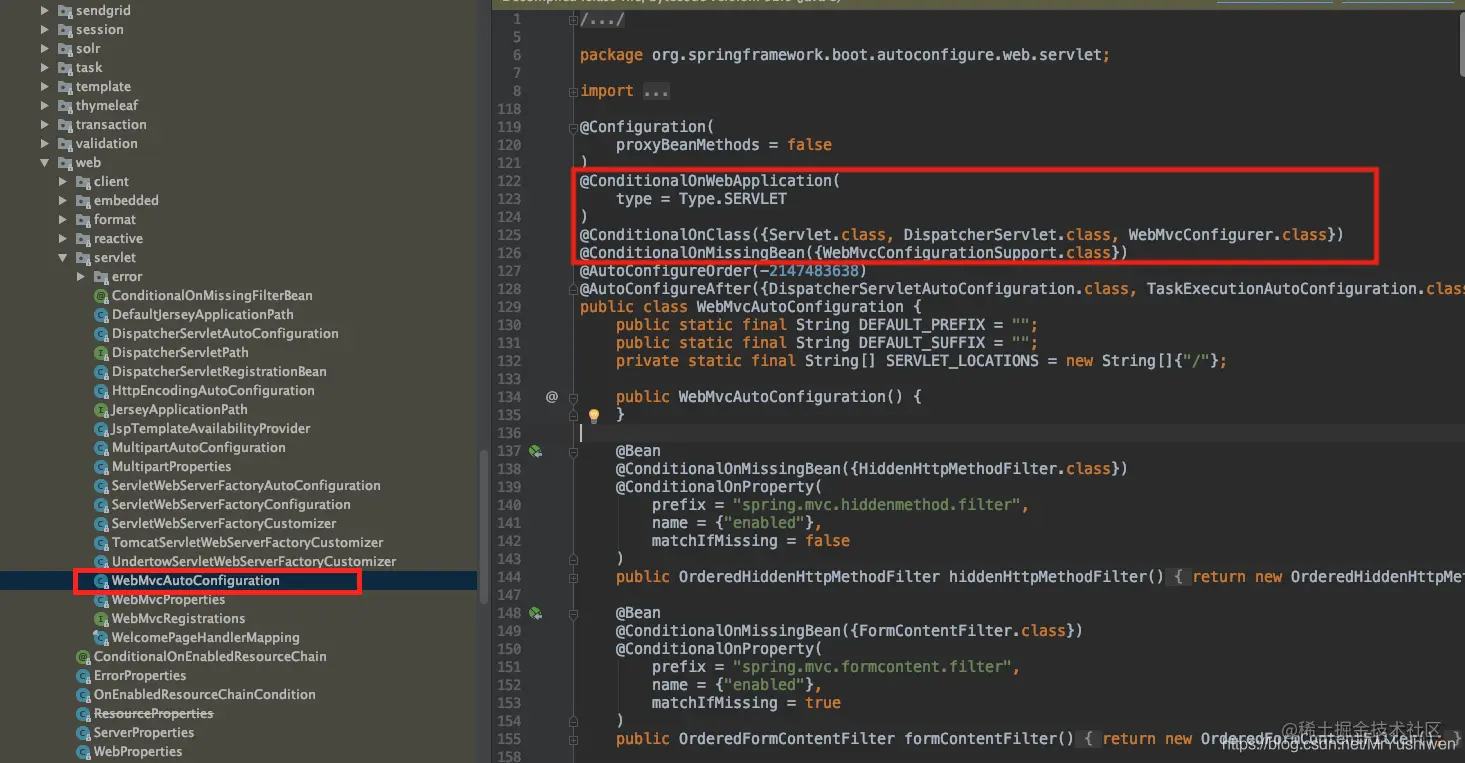Fold the constructor at line 134
This screenshot has width=1465, height=763.
pos(574,397)
